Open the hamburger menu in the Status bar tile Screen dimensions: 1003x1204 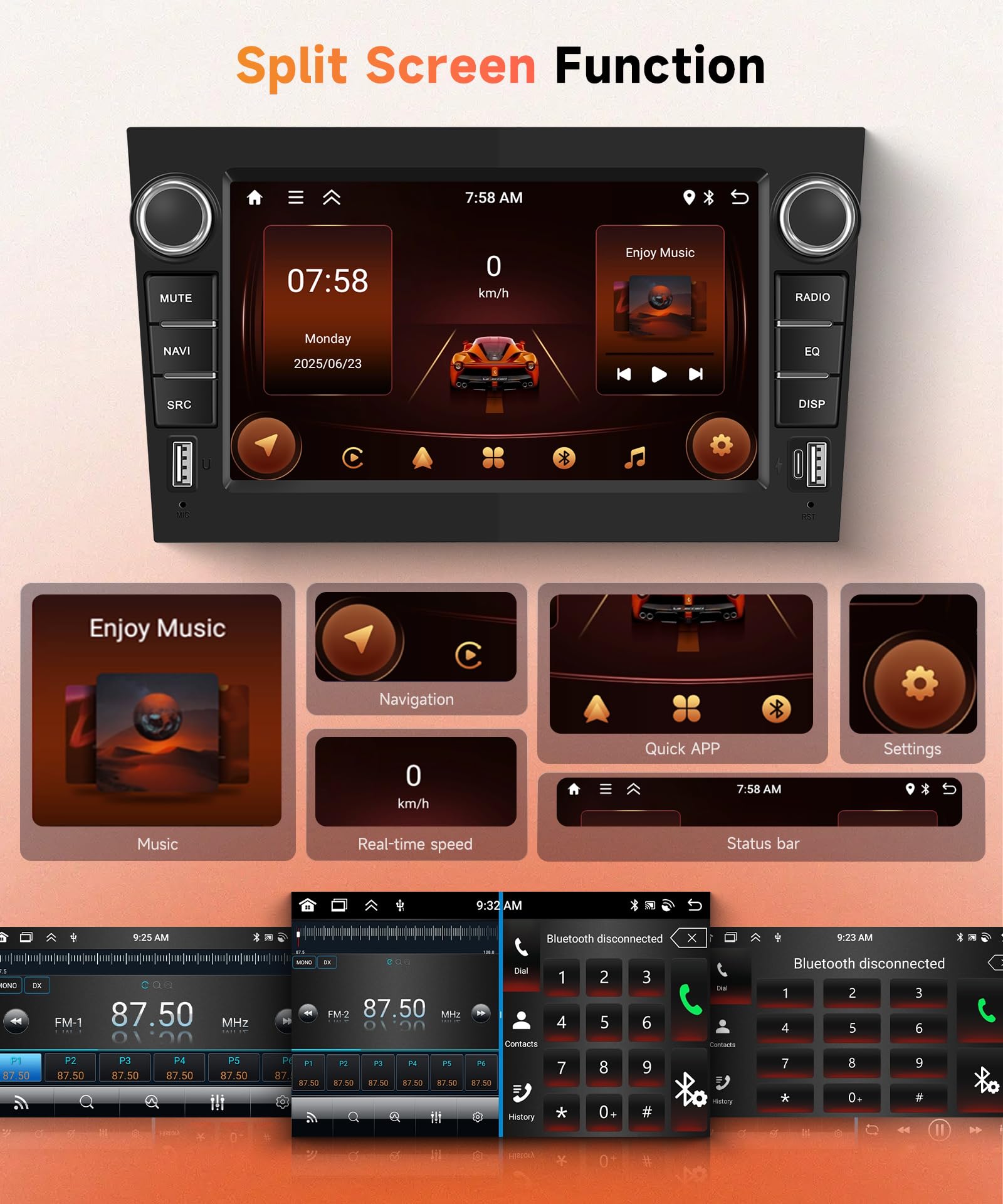[x=606, y=789]
